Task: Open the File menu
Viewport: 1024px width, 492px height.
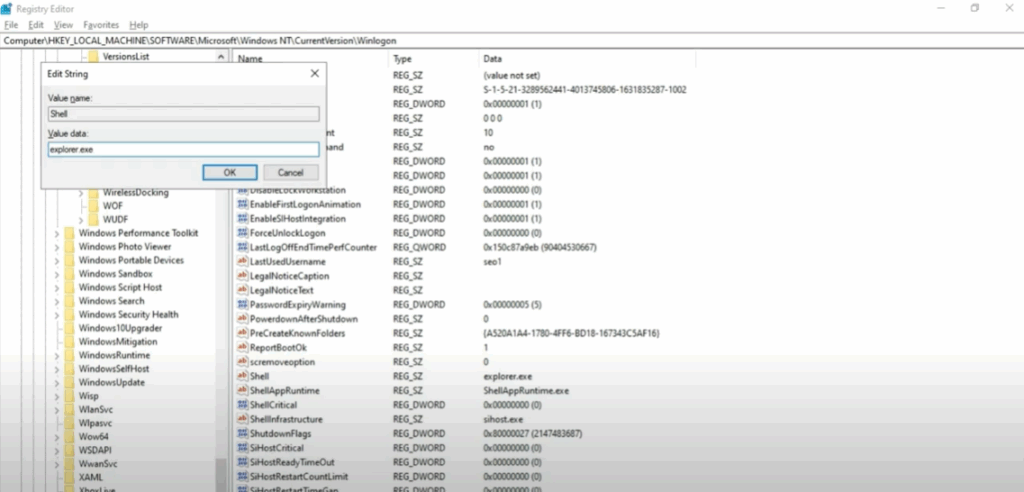Action: pyautogui.click(x=11, y=25)
